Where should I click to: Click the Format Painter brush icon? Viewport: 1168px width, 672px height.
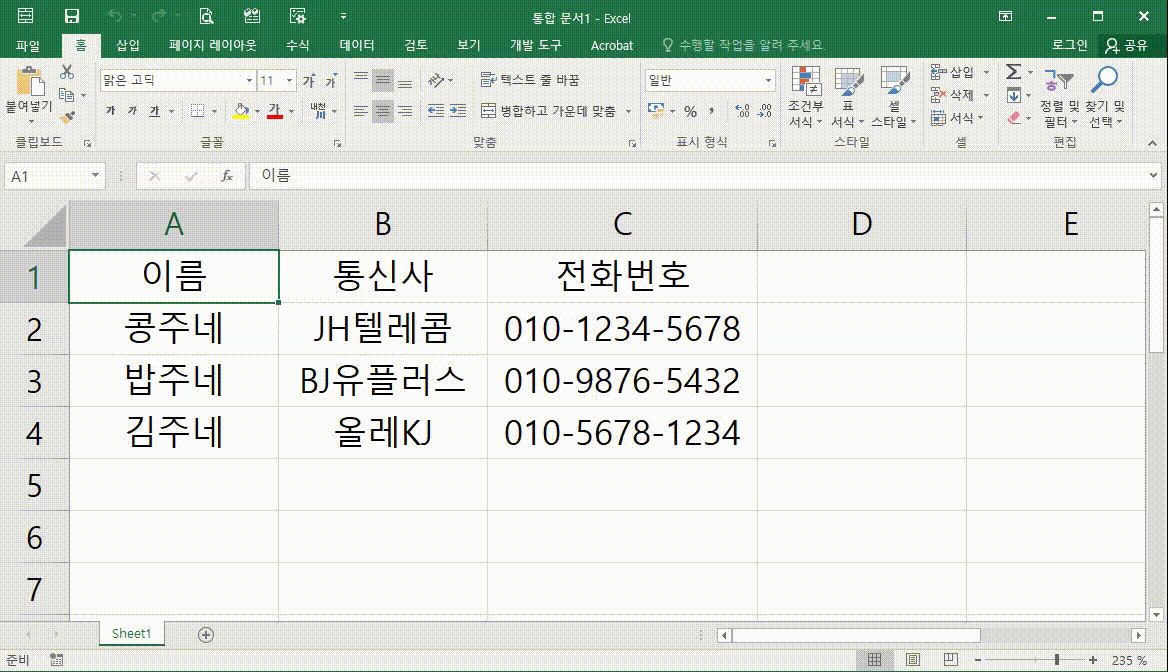tap(67, 117)
